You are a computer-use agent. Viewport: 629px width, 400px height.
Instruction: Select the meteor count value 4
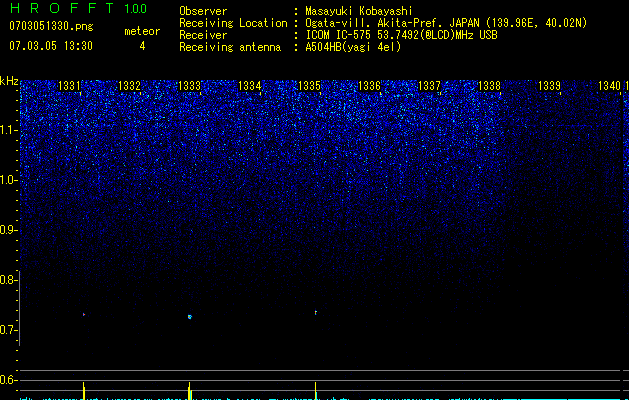coord(142,46)
